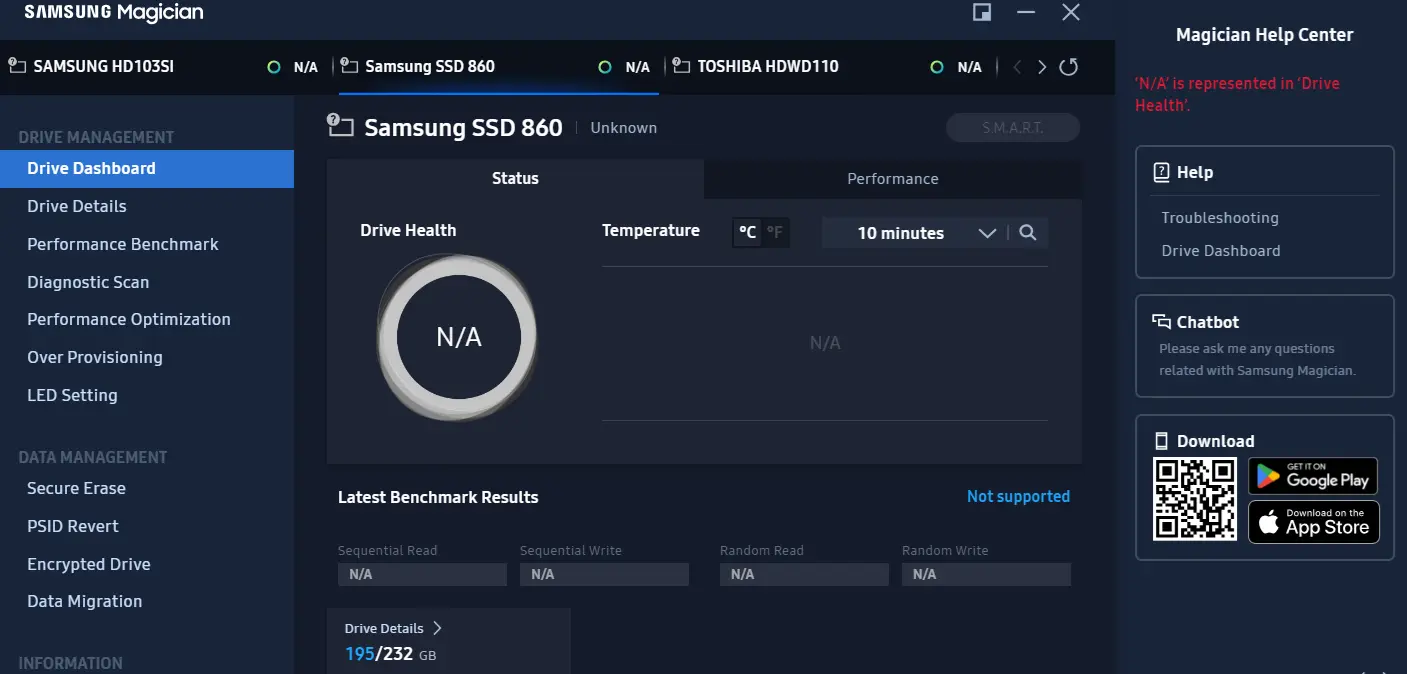Click the temperature search magnifier icon

click(x=1027, y=233)
